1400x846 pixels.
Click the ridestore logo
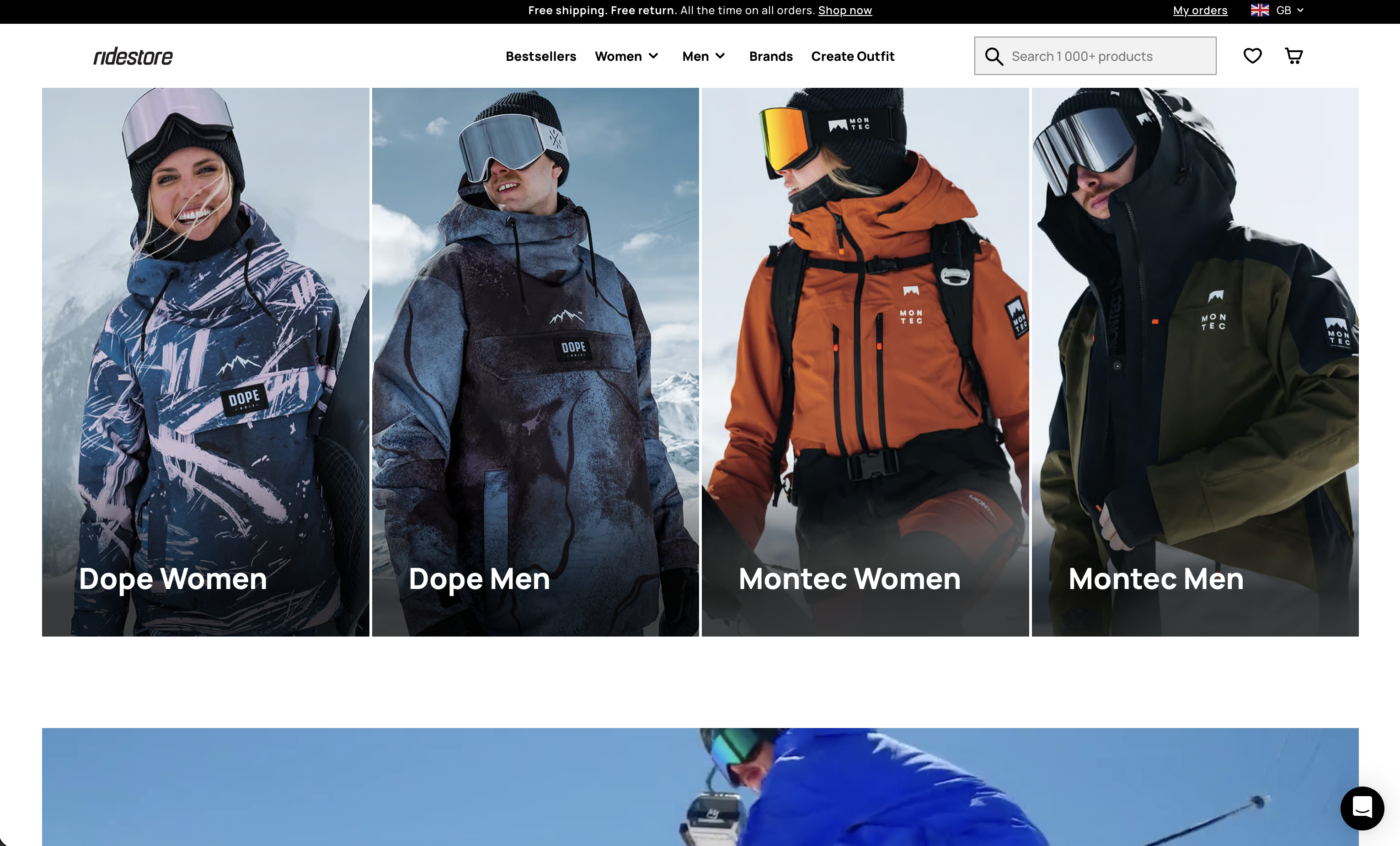pyautogui.click(x=133, y=56)
